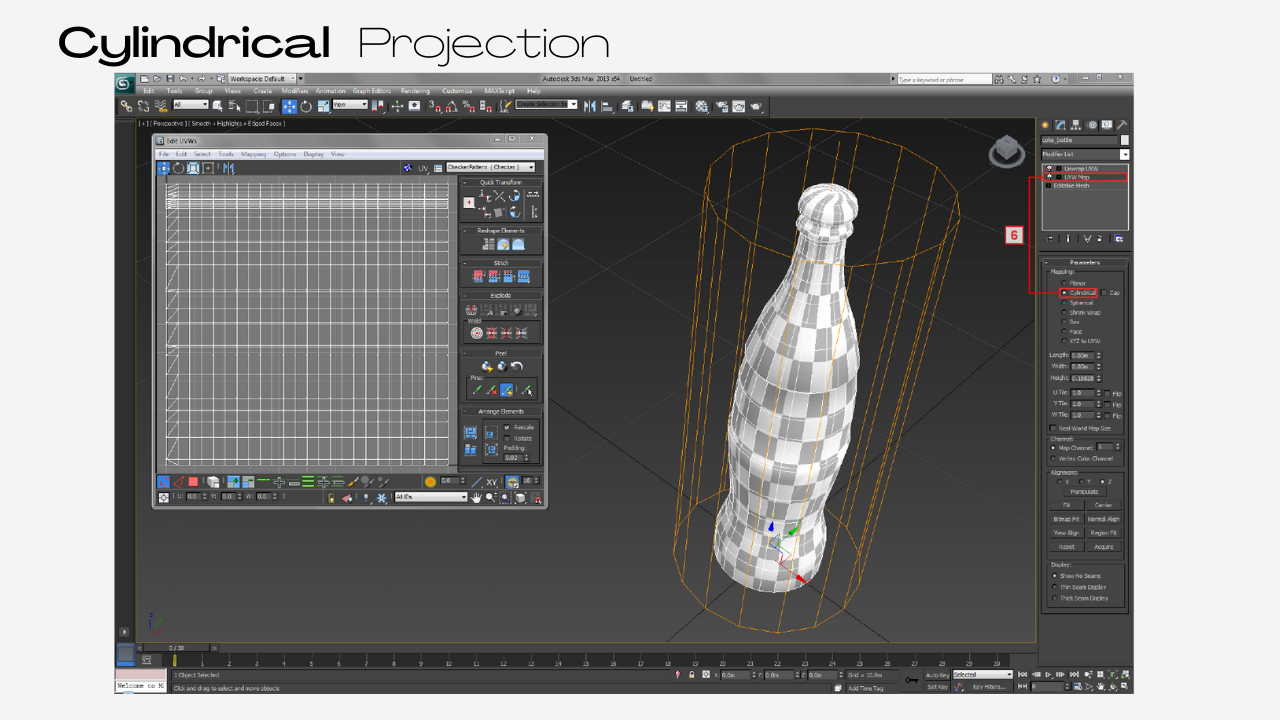Open the Material Editor from the main toolbar
The image size is (1280, 720).
point(700,106)
